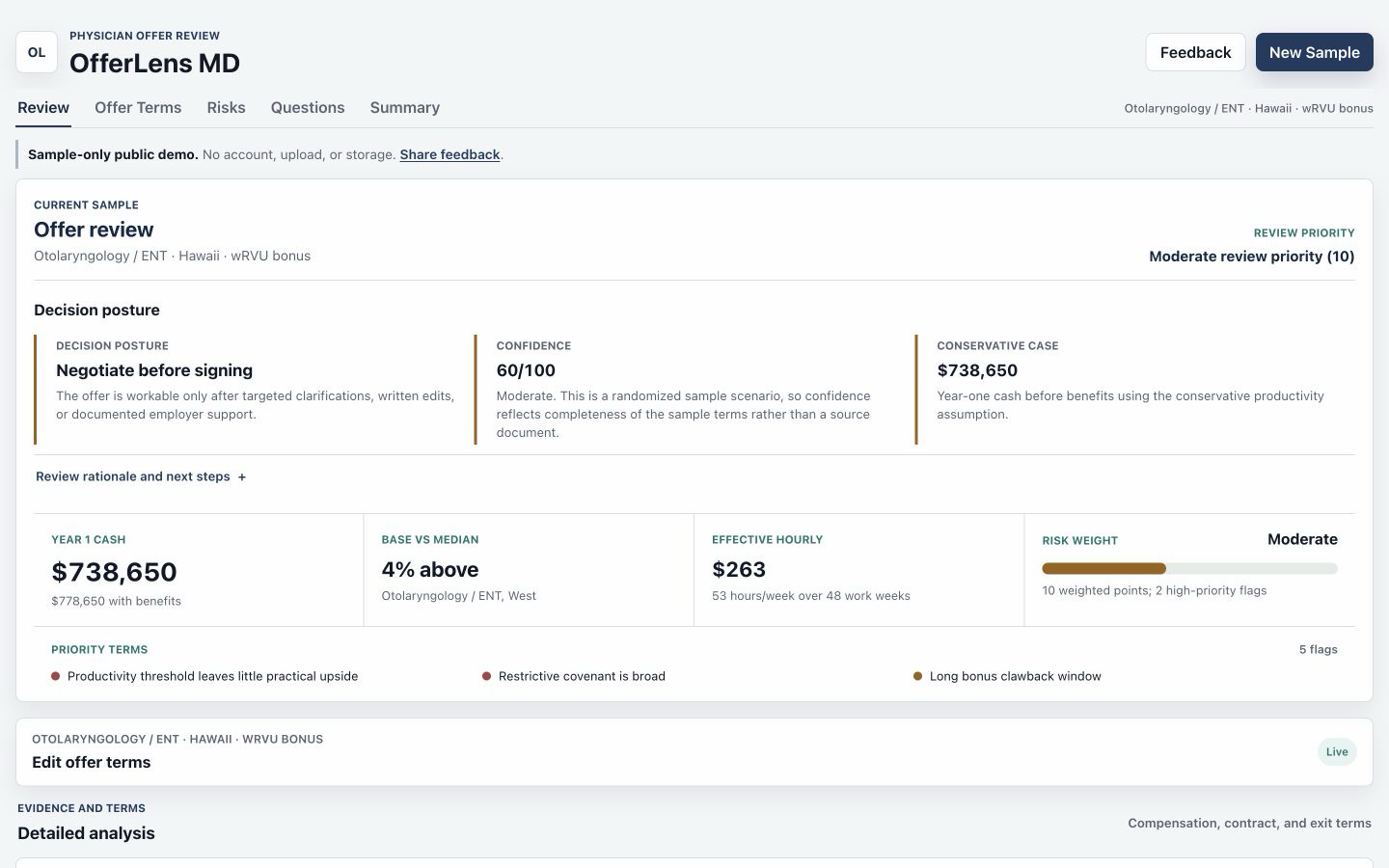The width and height of the screenshot is (1389, 868).
Task: Click the '5 flags' count
Action: point(1318,649)
